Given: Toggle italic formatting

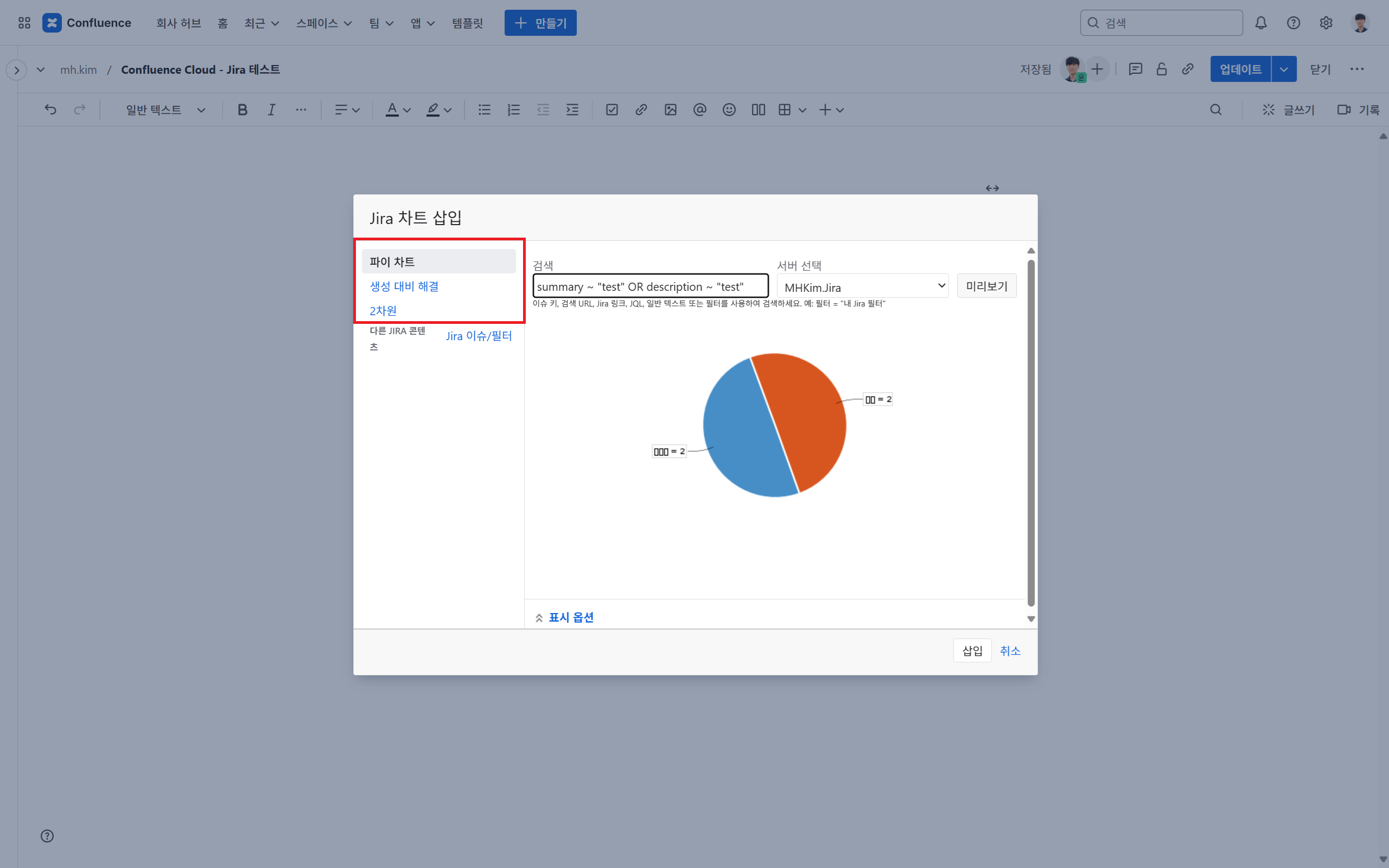Looking at the screenshot, I should (x=271, y=110).
